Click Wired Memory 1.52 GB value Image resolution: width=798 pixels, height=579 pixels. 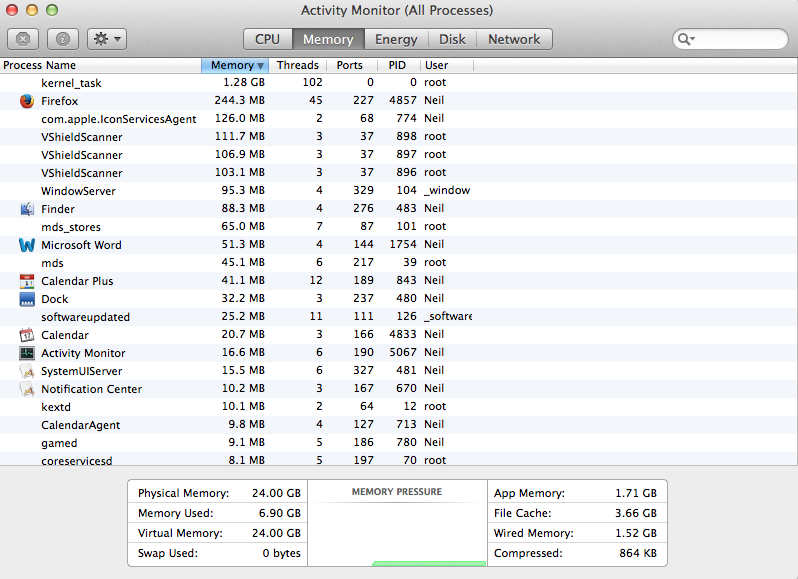pos(636,533)
